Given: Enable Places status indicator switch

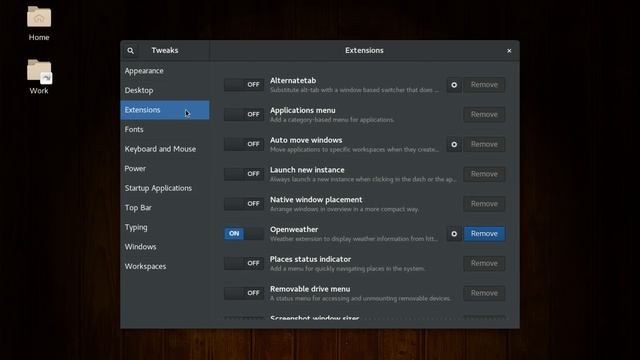Looking at the screenshot, I should click(244, 263).
